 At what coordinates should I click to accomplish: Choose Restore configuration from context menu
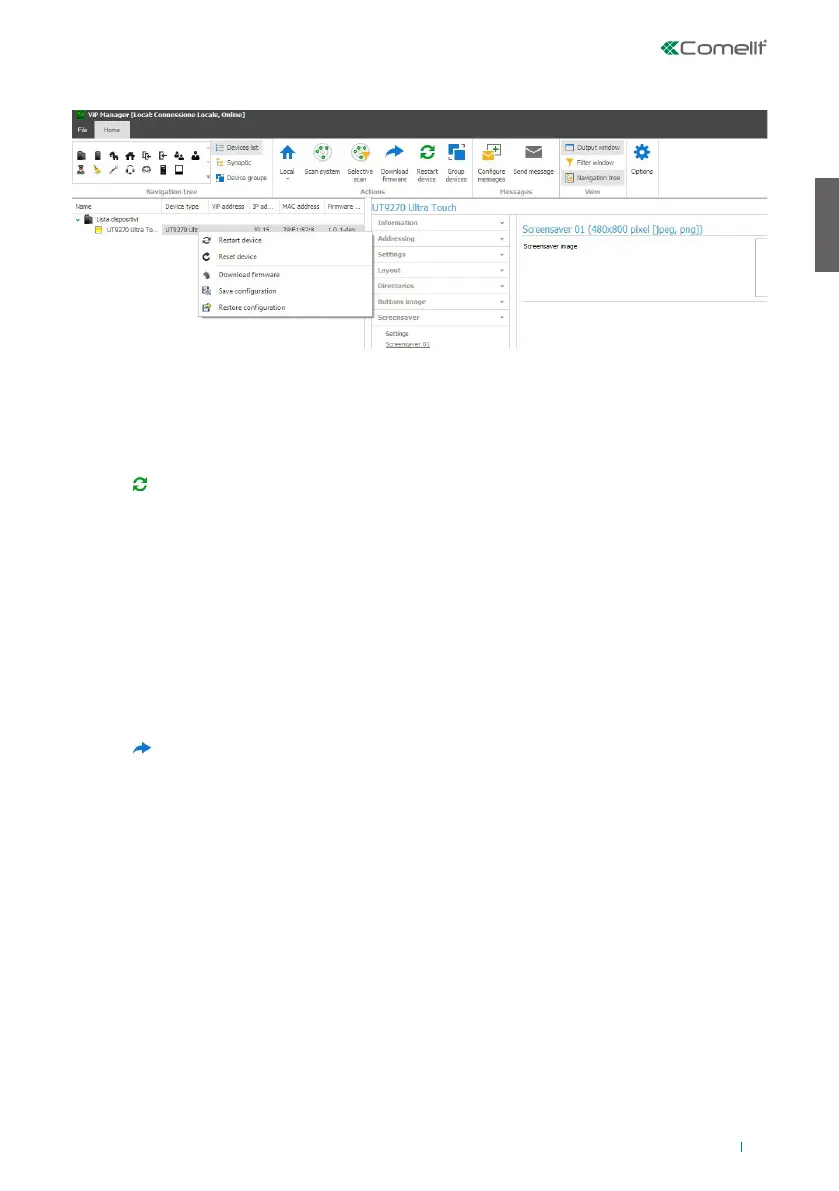click(x=285, y=308)
